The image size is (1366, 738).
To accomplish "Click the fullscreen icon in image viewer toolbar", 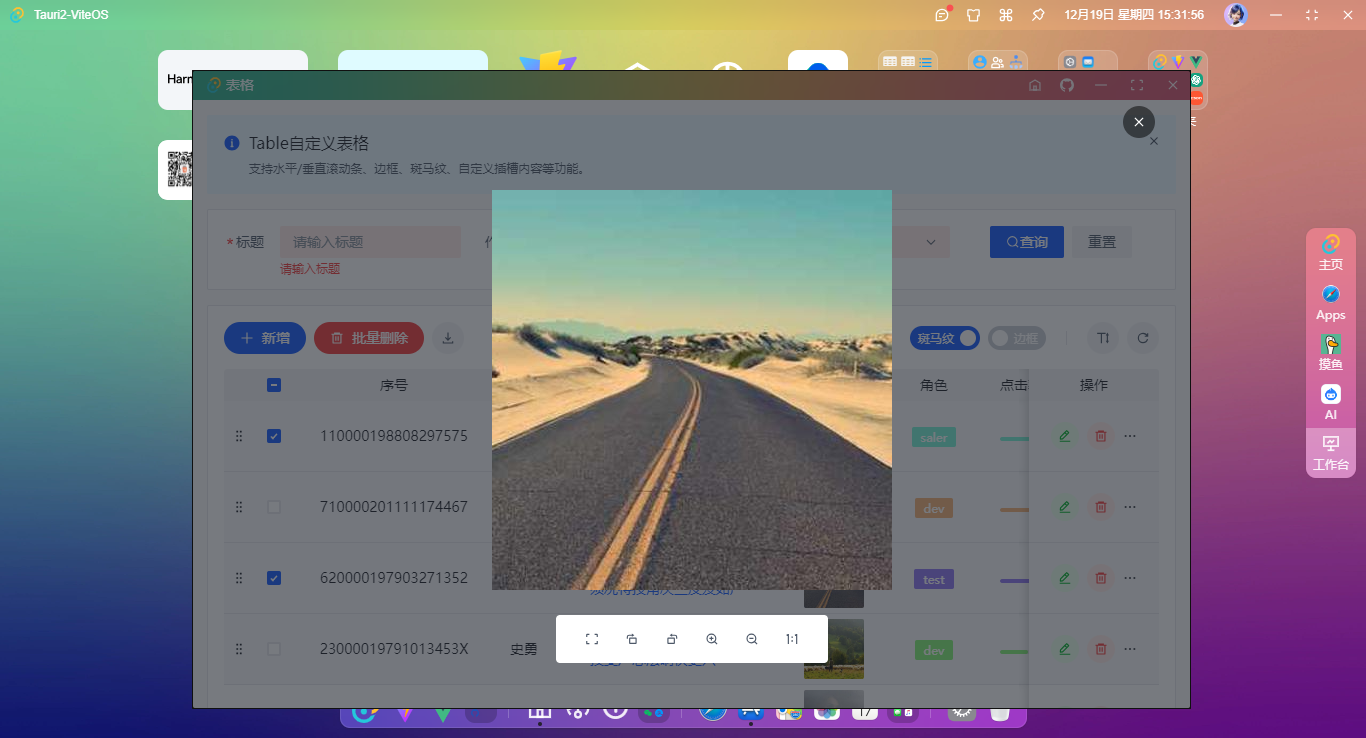I will click(x=592, y=639).
